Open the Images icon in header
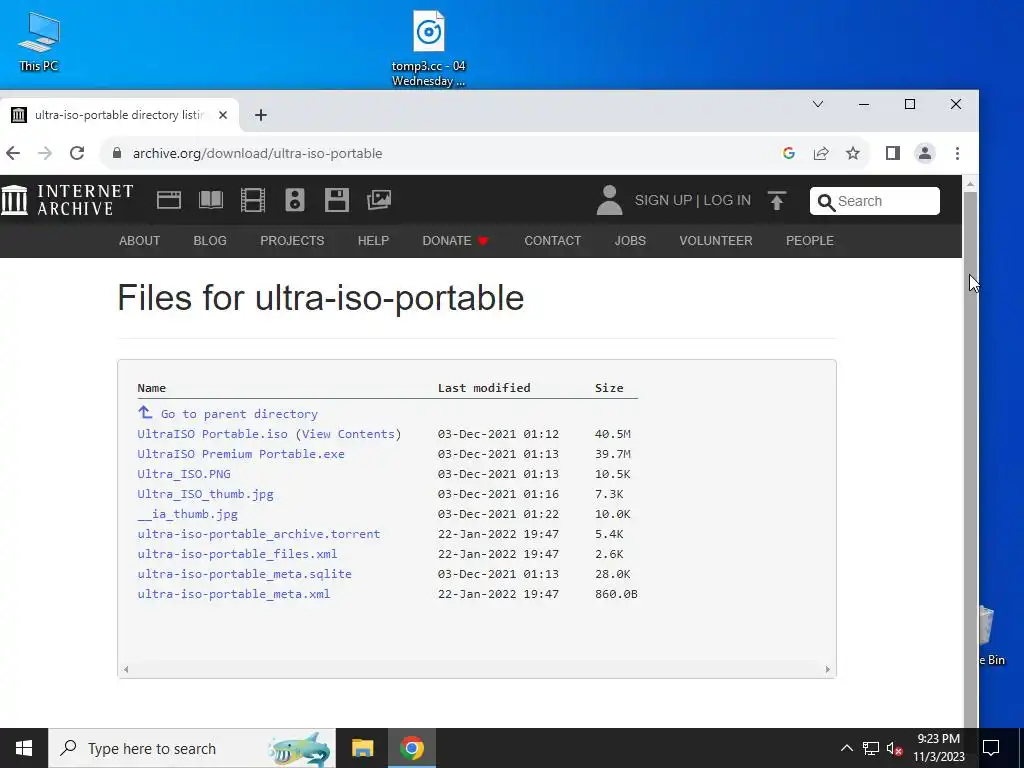This screenshot has width=1024, height=768. (379, 200)
